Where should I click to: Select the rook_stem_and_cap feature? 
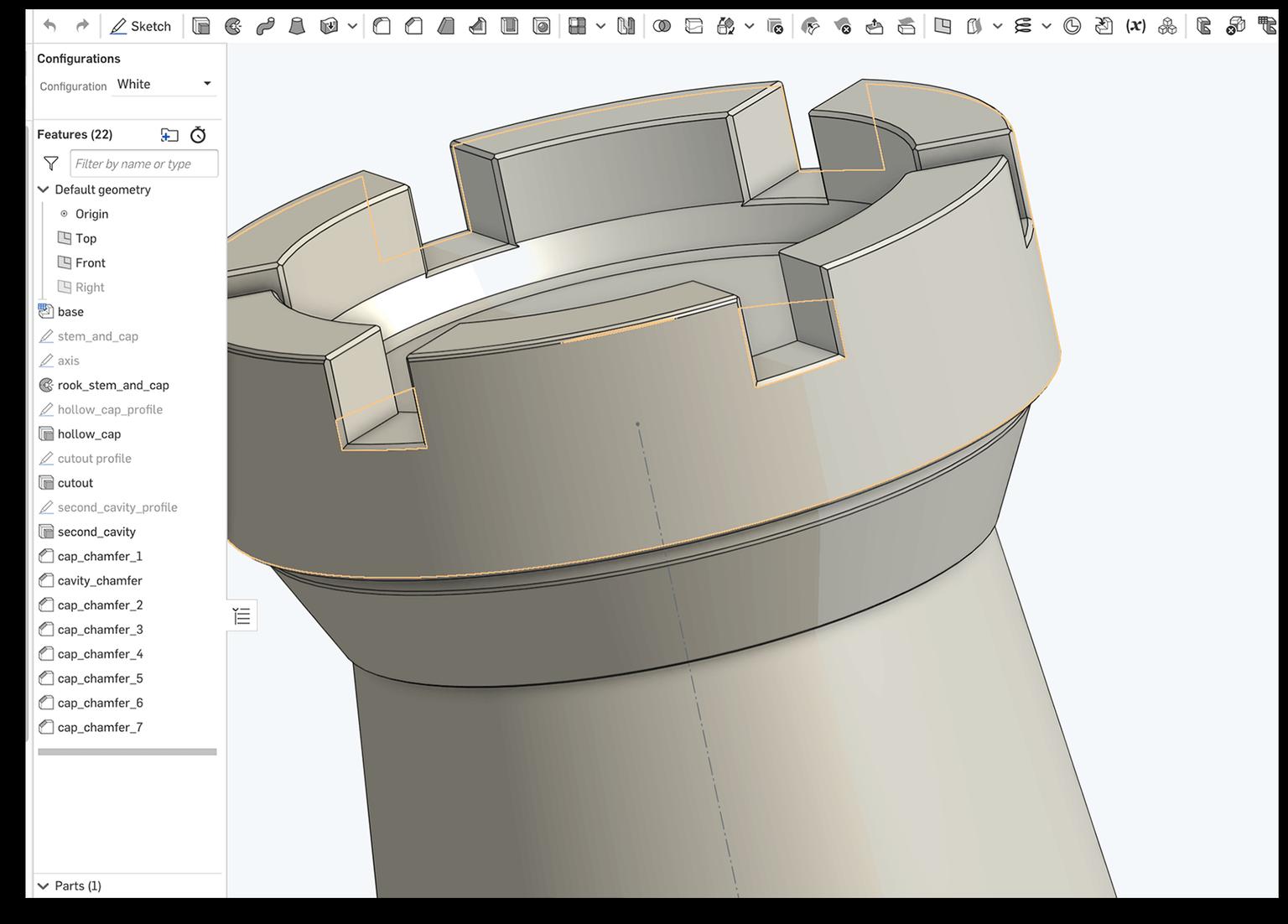pos(112,385)
